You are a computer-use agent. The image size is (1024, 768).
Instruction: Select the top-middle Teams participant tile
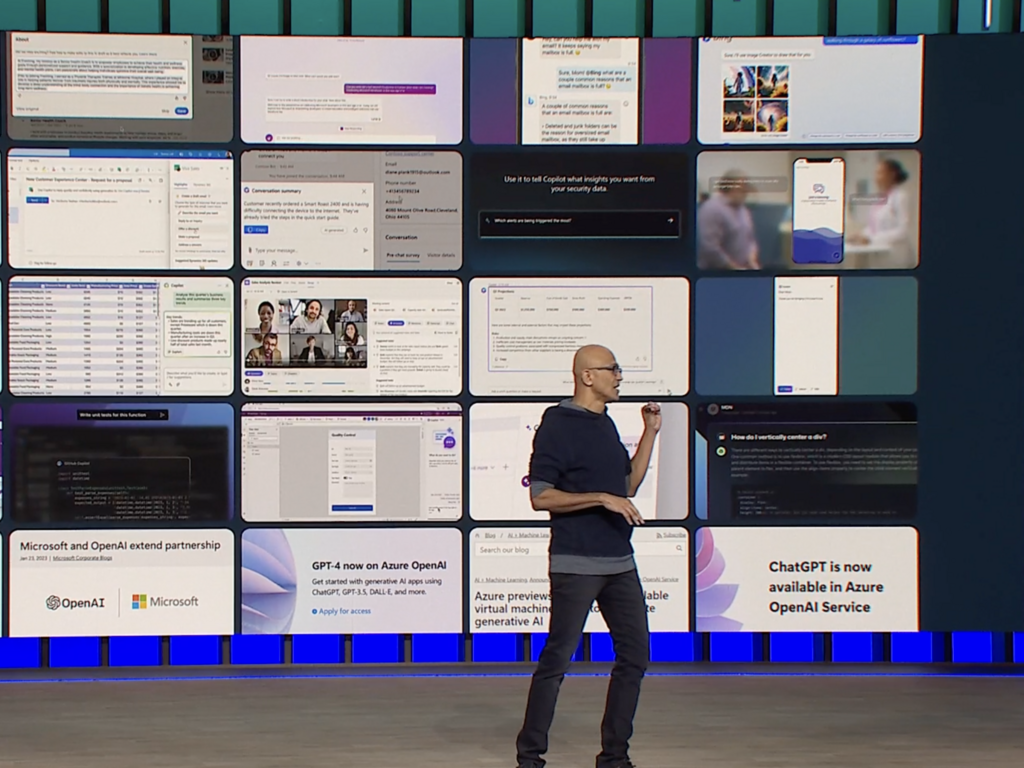pos(311,316)
